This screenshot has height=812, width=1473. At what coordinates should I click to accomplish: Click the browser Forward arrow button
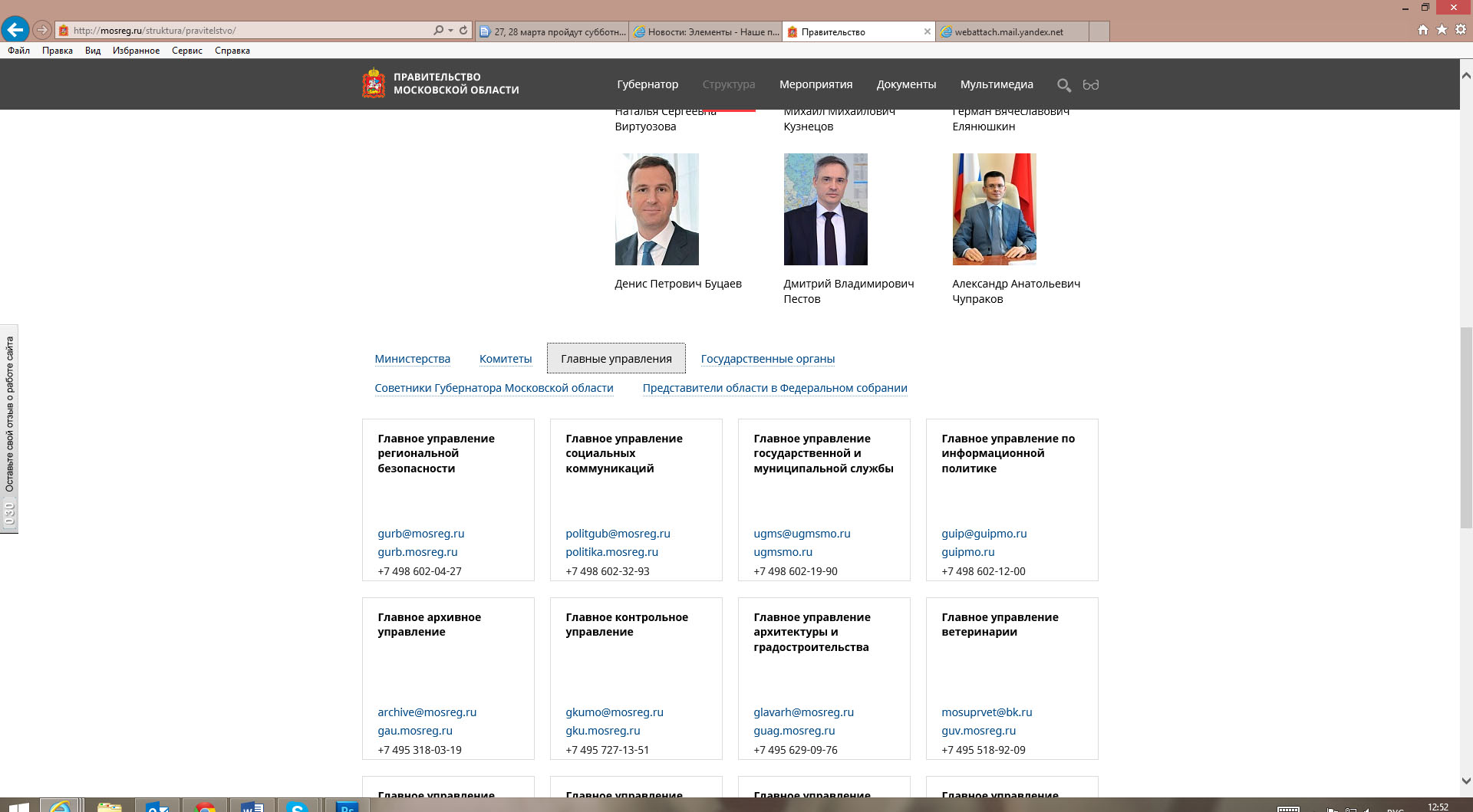[x=42, y=31]
